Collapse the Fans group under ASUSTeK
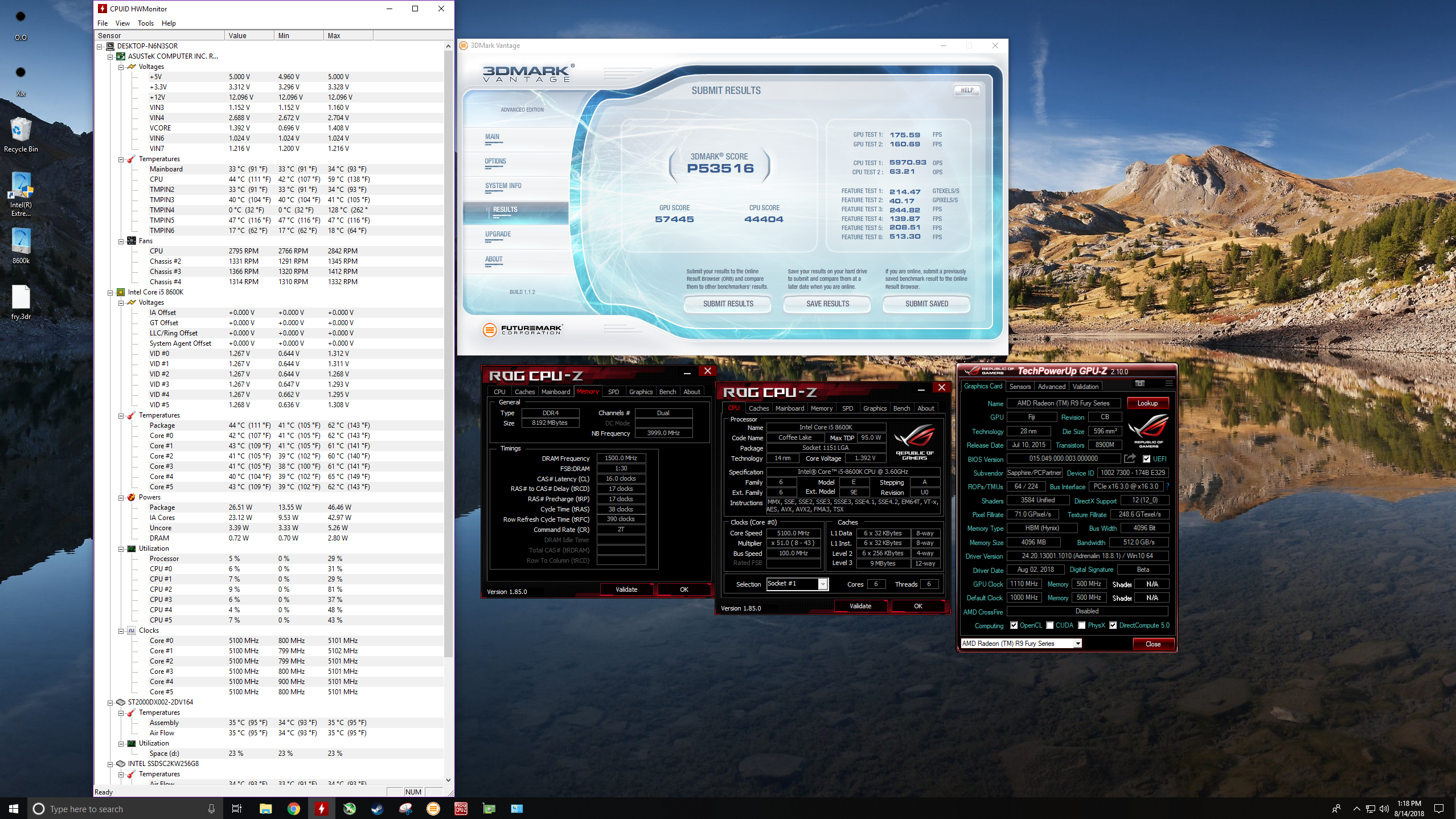This screenshot has width=1456, height=819. 121,241
